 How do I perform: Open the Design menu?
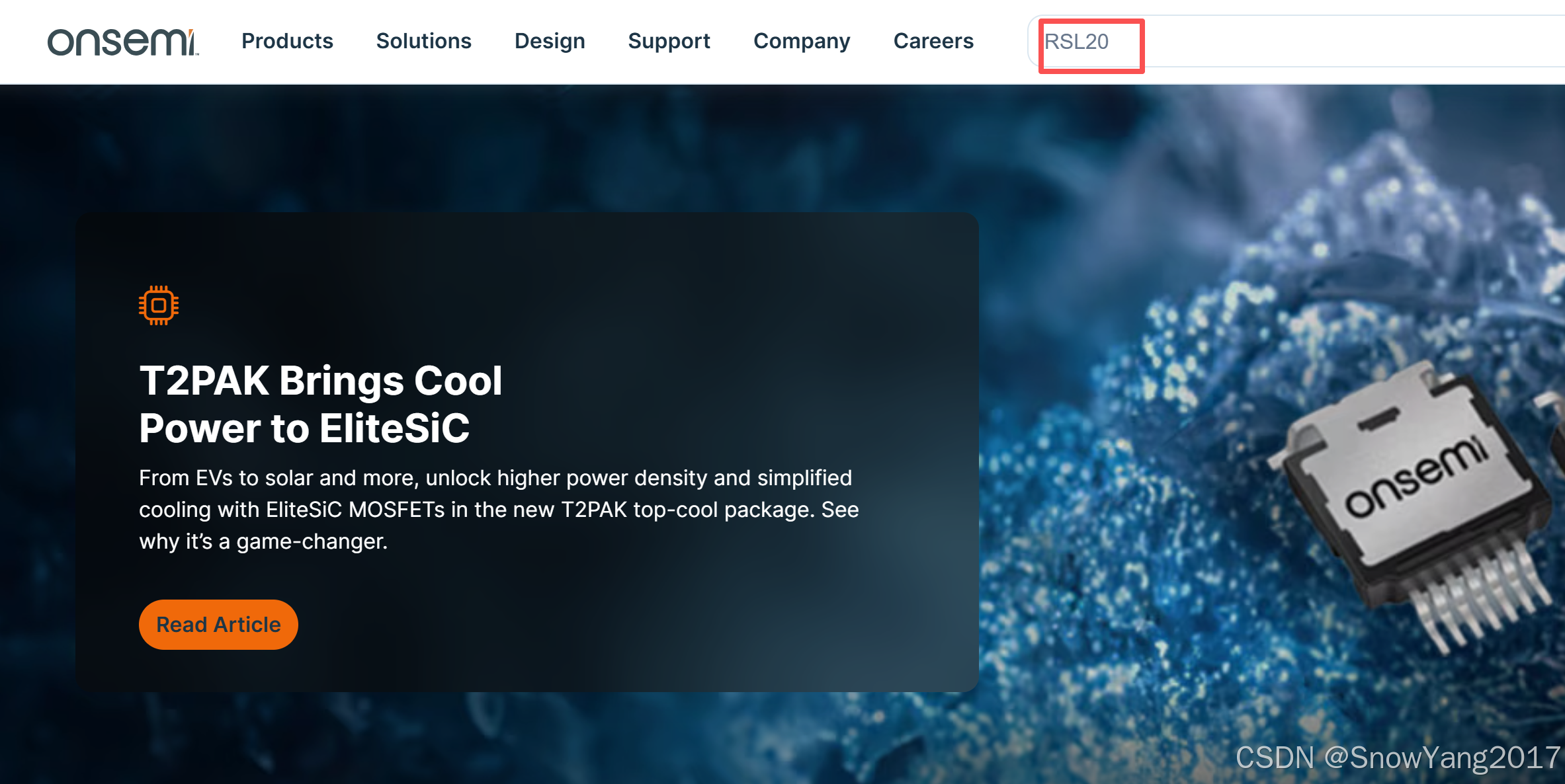pos(550,41)
